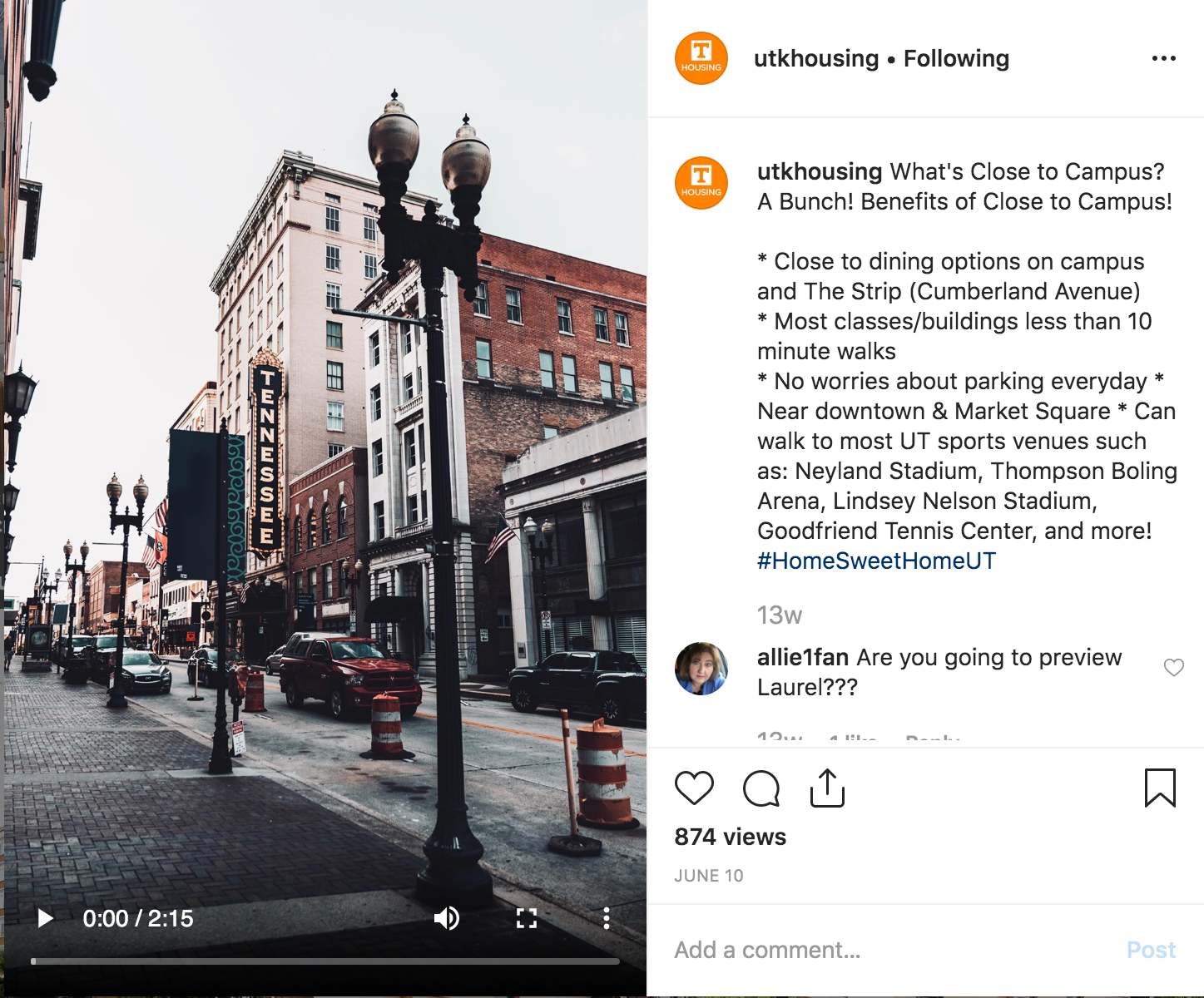Open utkhousing header profile picture

[x=701, y=58]
